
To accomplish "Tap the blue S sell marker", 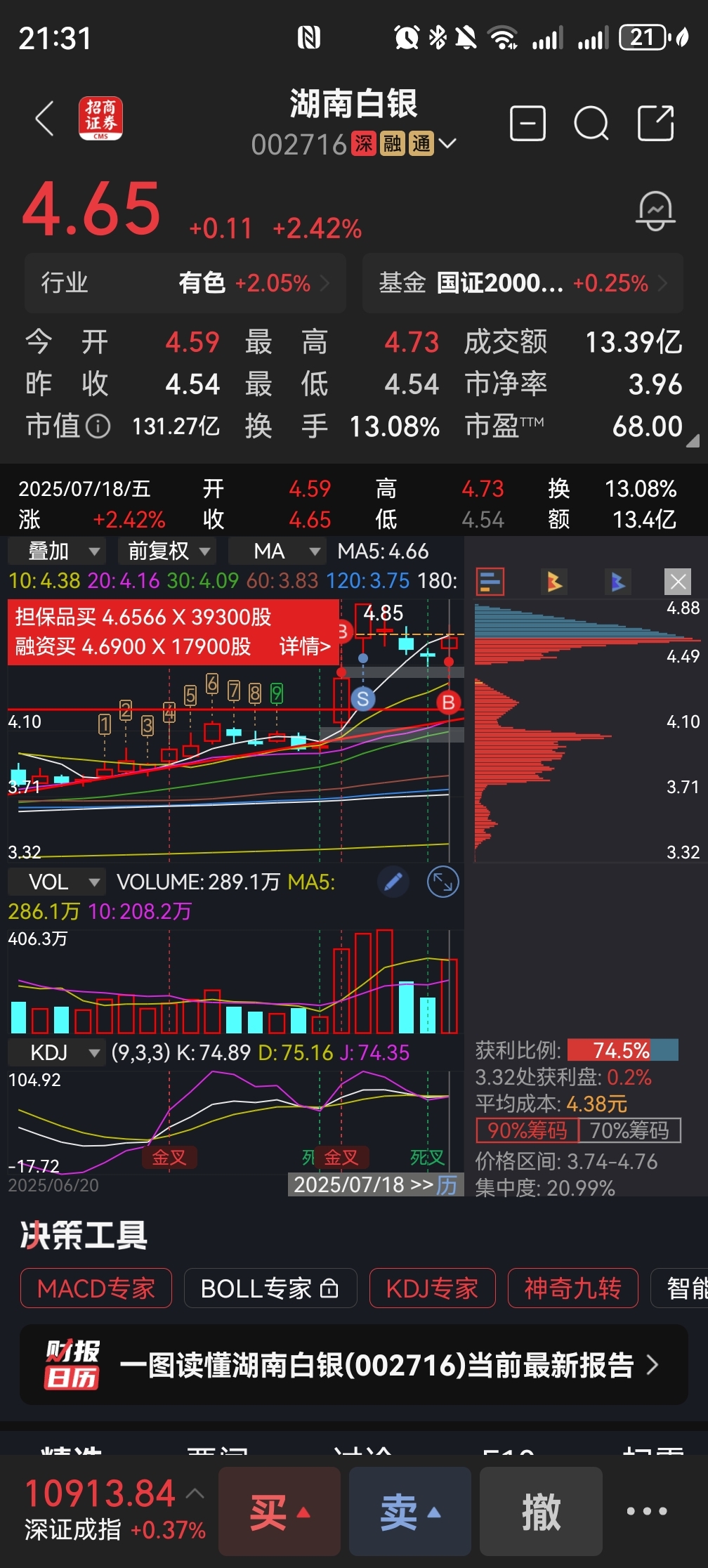I will pos(363,698).
